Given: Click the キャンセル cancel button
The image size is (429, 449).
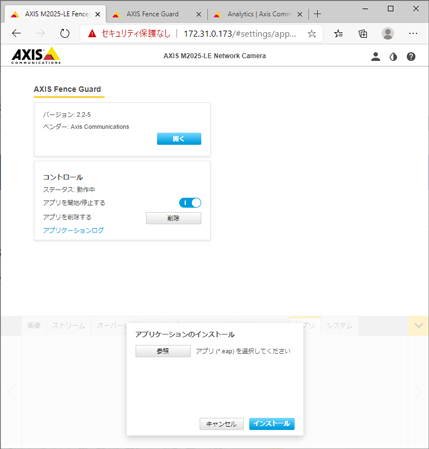Looking at the screenshot, I should [221, 424].
